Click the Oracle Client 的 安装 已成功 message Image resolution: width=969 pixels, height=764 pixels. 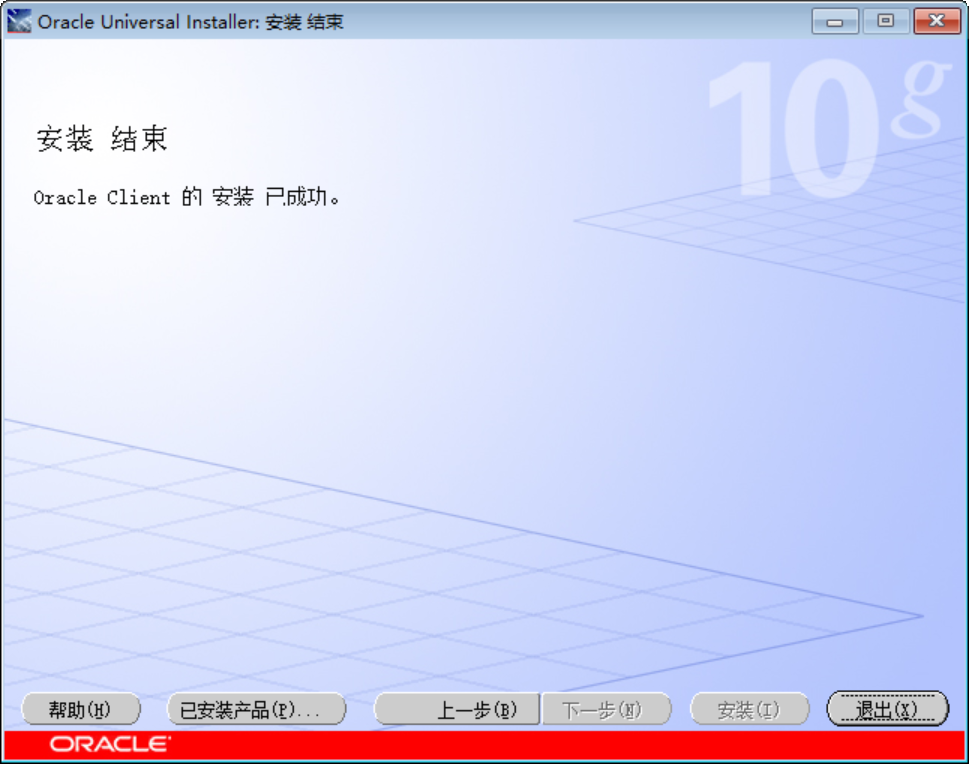point(187,197)
